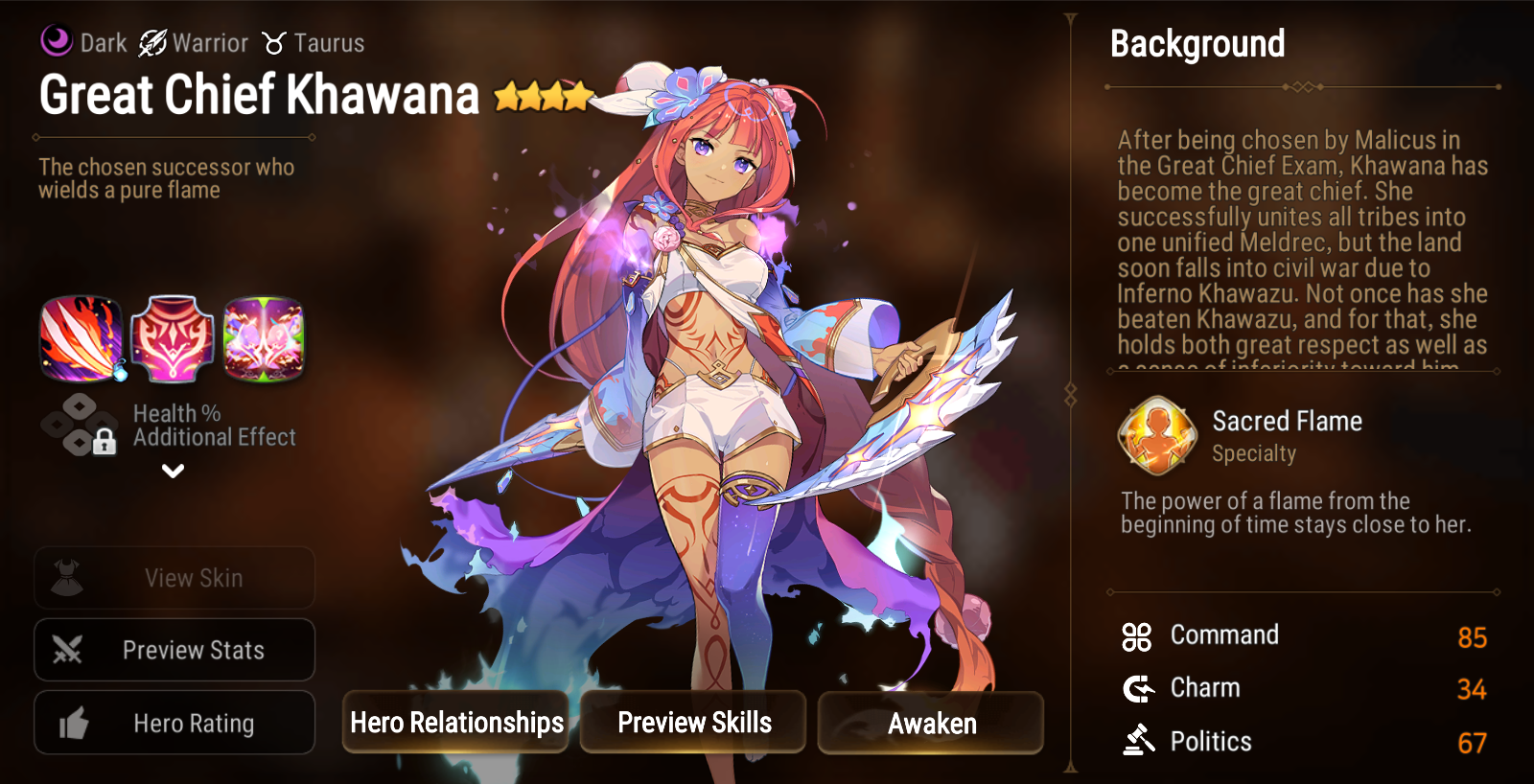Click the Warrior class icon
Screen dimensions: 1534x784
click(151, 42)
